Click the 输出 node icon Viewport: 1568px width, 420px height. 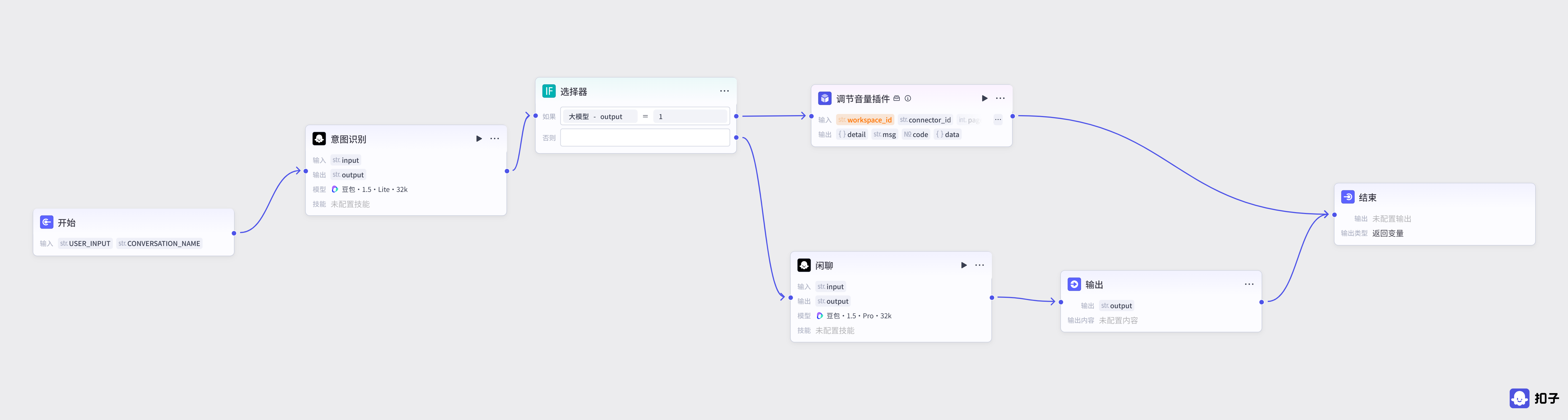(1074, 284)
